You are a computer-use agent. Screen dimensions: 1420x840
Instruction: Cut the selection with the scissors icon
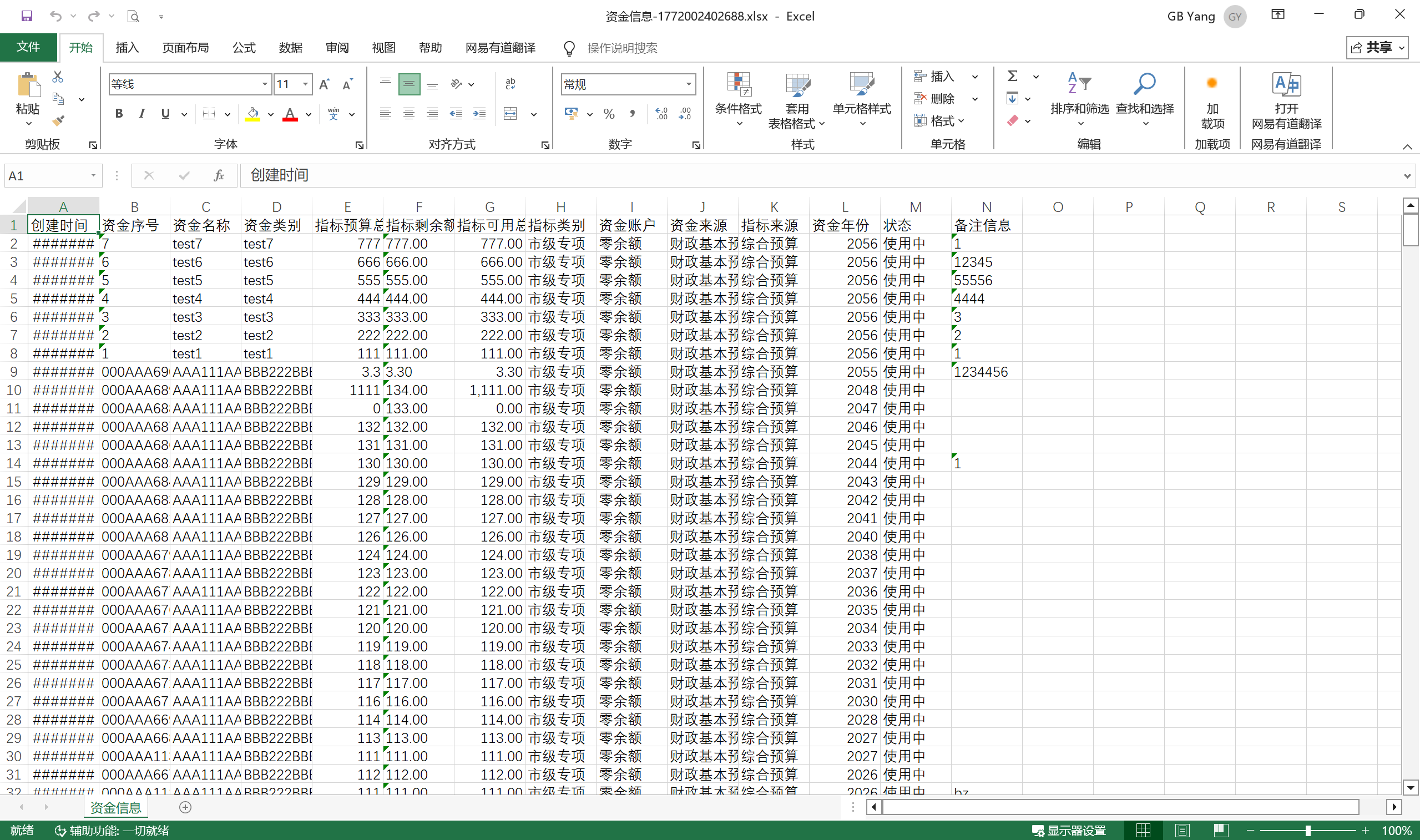58,77
